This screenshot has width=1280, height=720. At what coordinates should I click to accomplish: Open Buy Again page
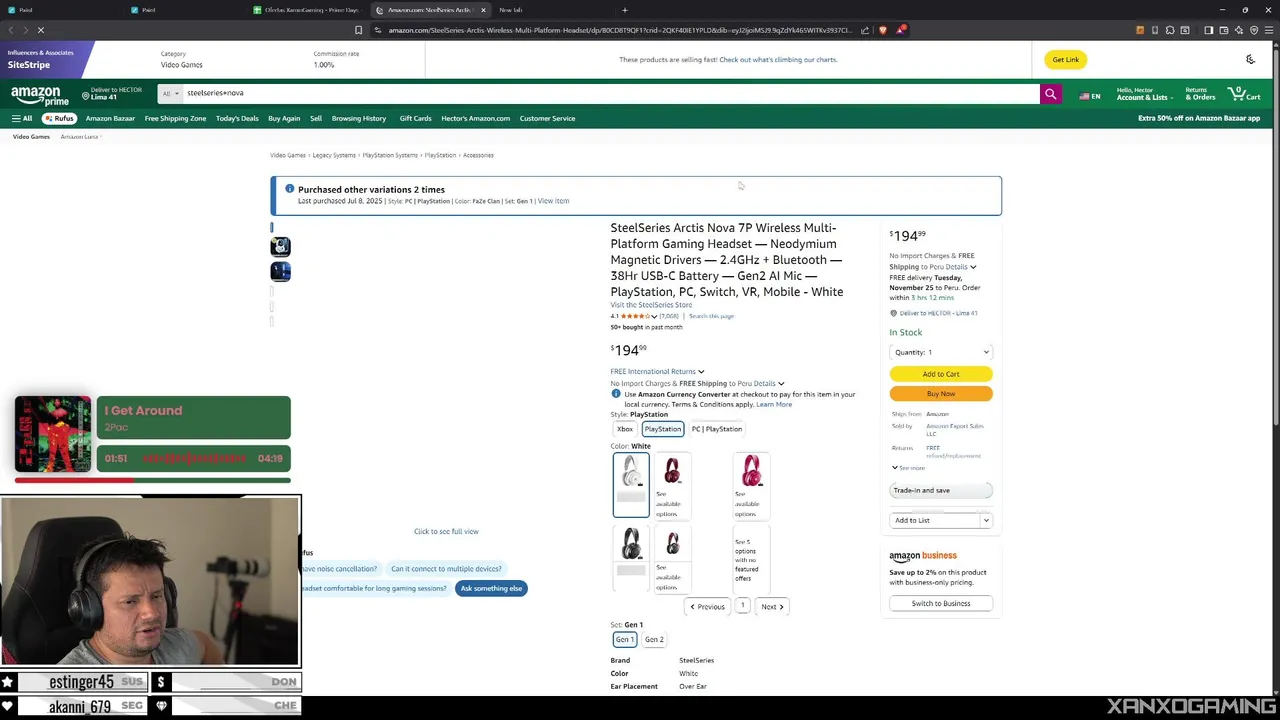[x=284, y=118]
